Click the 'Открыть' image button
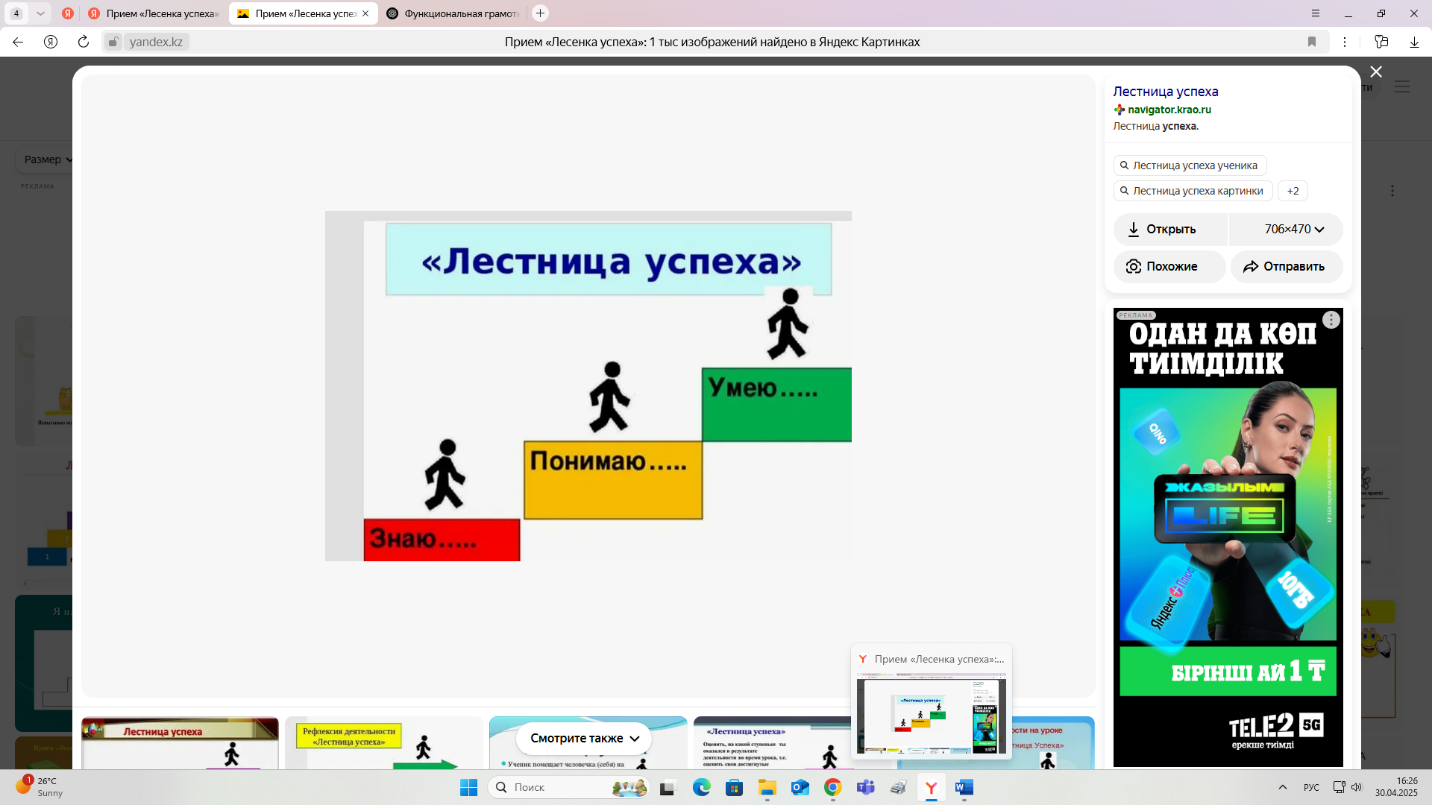This screenshot has height=805, width=1432. click(1171, 229)
